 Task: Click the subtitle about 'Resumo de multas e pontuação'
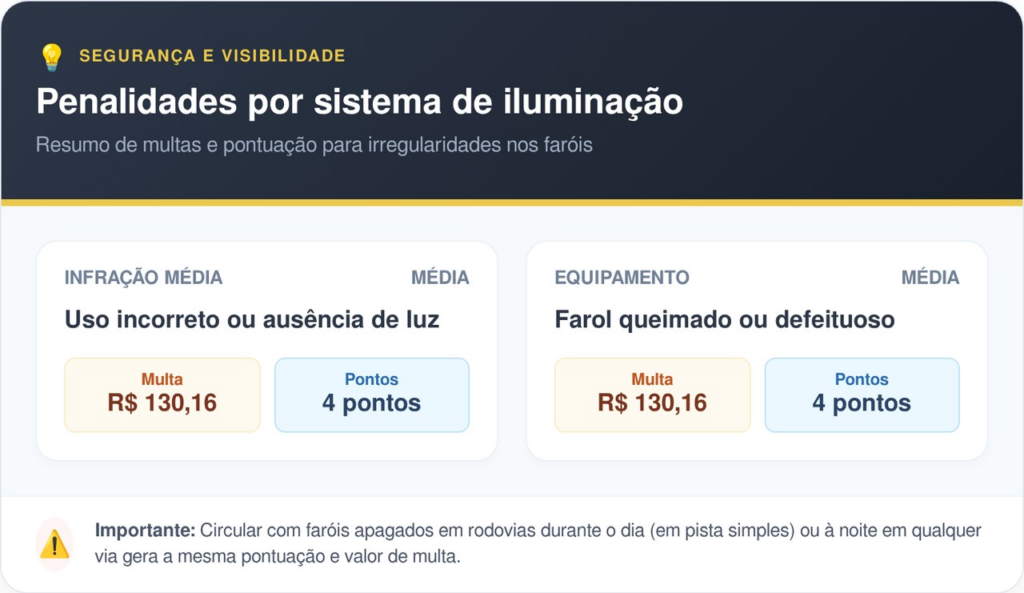pos(314,145)
